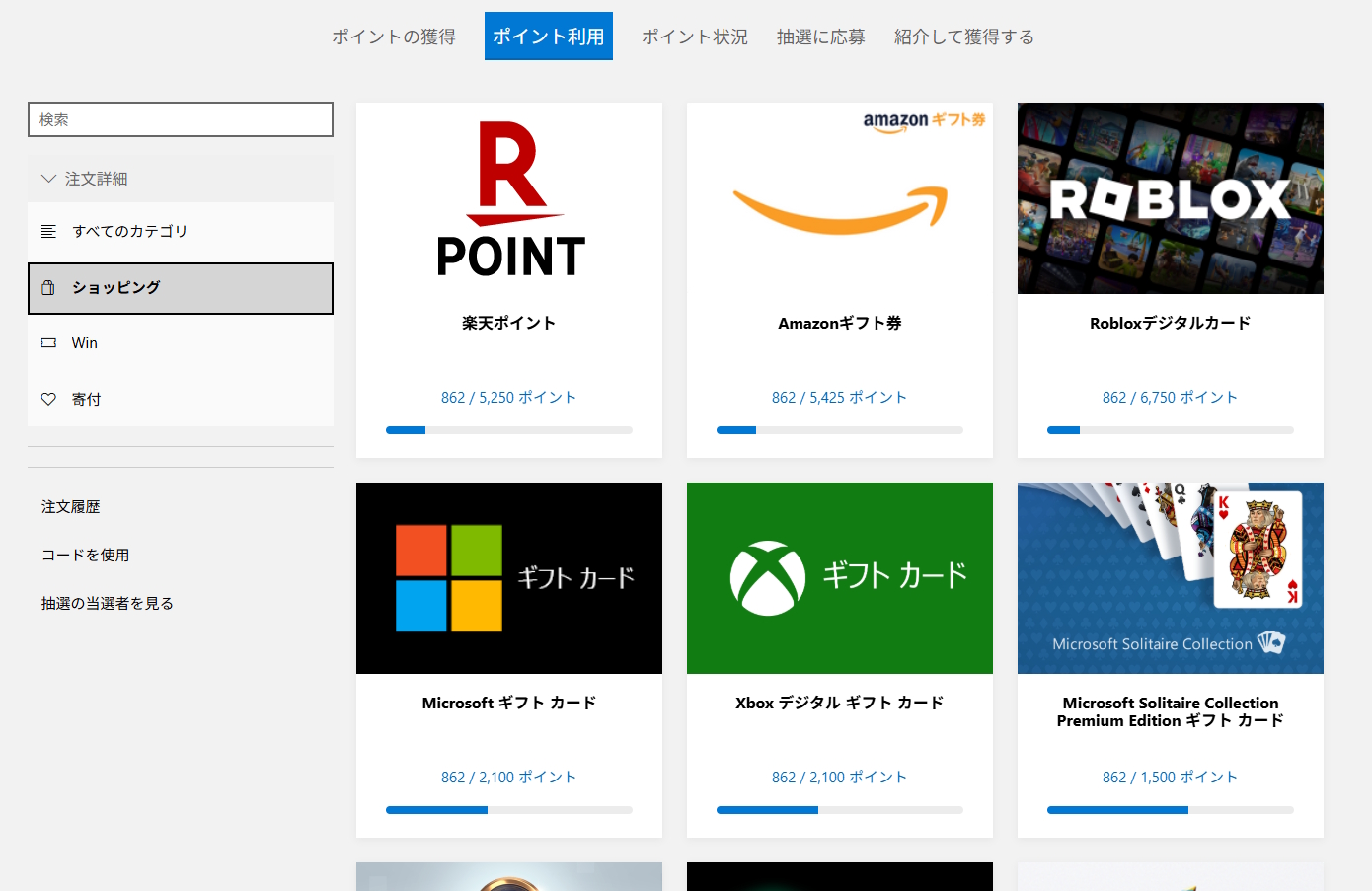Click inside the 検索 search field
The height and width of the screenshot is (891, 1372).
click(181, 119)
